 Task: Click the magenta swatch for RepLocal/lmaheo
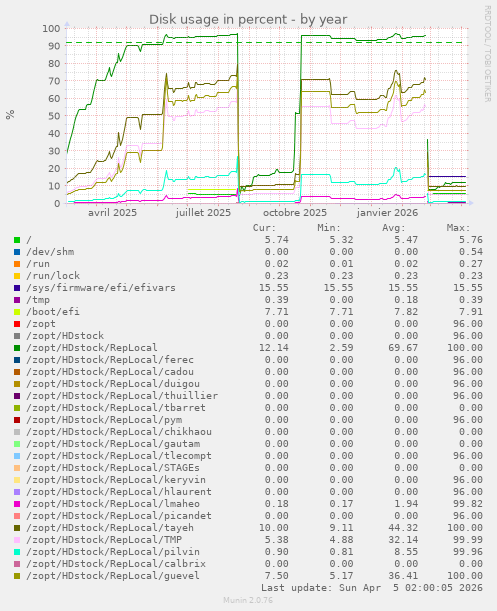pyautogui.click(x=17, y=504)
